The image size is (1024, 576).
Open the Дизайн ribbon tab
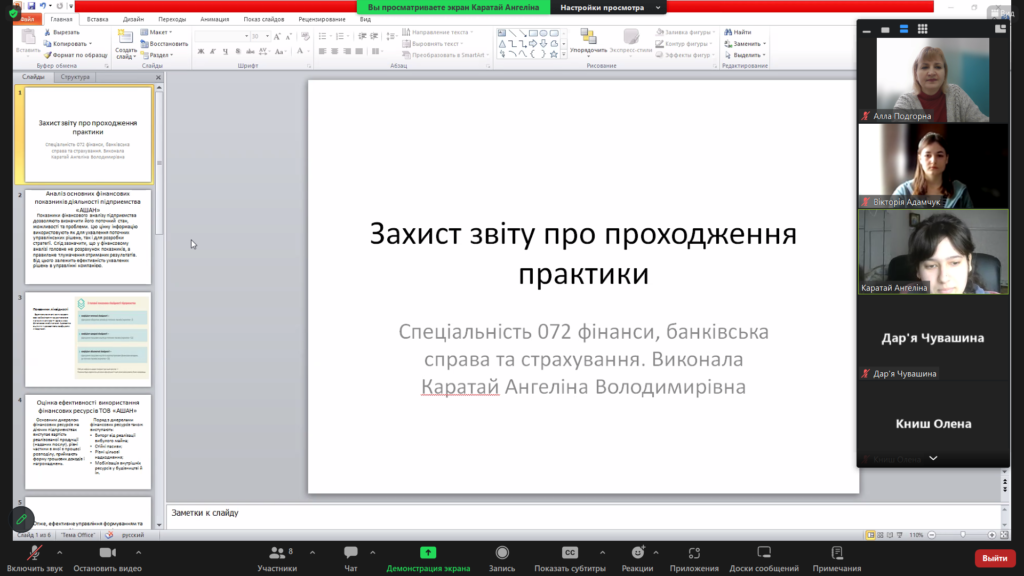click(133, 20)
